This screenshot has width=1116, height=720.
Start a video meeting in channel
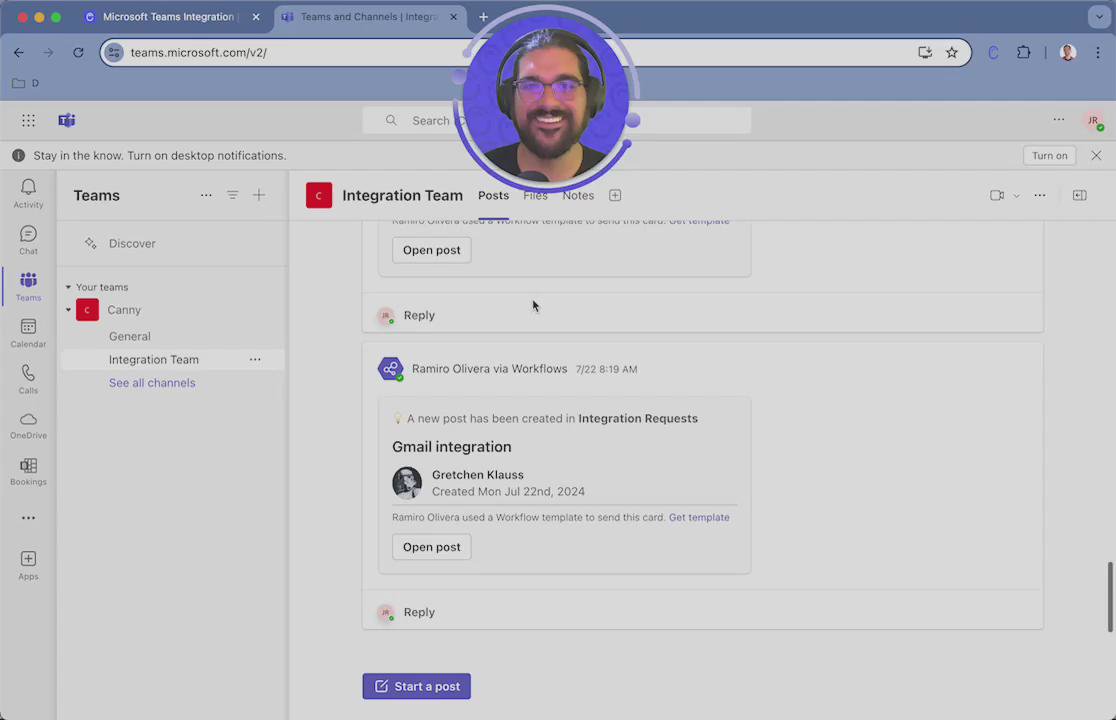(996, 195)
